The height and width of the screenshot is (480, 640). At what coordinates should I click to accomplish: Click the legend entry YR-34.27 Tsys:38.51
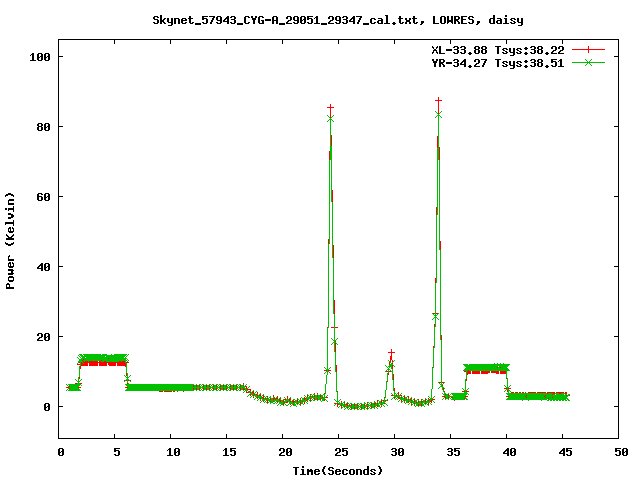[x=498, y=63]
